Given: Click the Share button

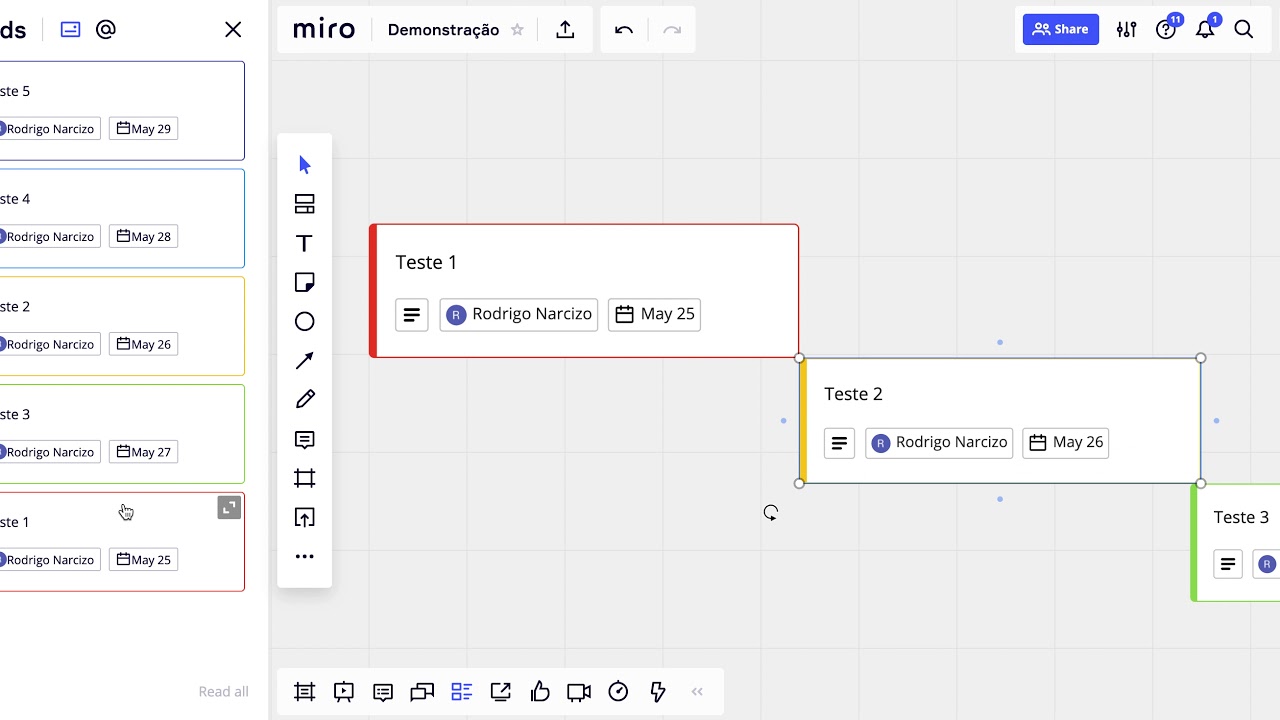Looking at the screenshot, I should (1061, 29).
